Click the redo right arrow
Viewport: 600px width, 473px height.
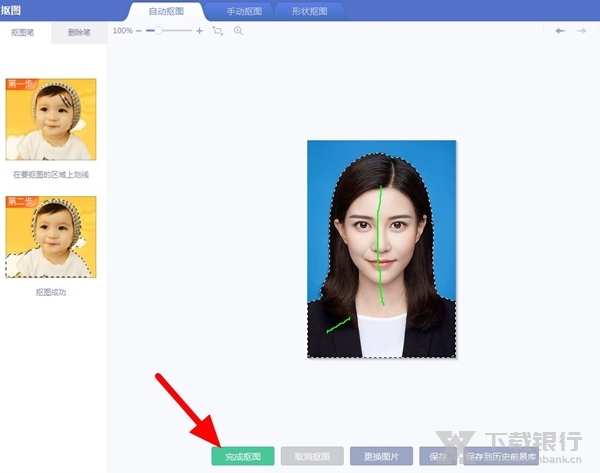[x=582, y=31]
